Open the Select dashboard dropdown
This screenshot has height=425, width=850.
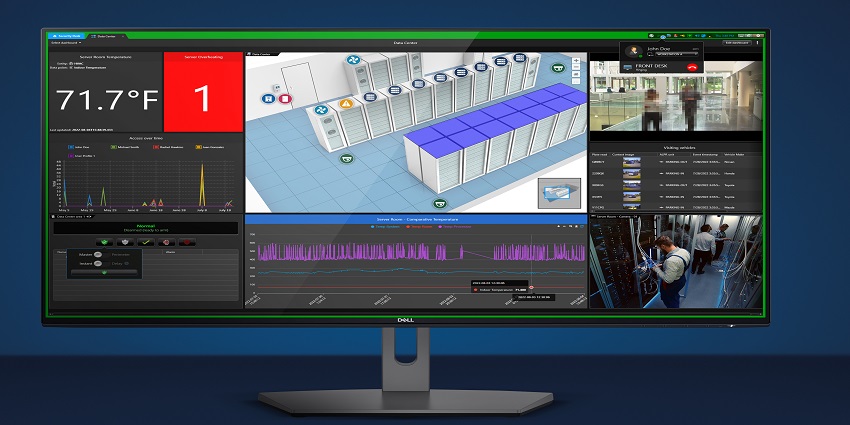[66, 42]
